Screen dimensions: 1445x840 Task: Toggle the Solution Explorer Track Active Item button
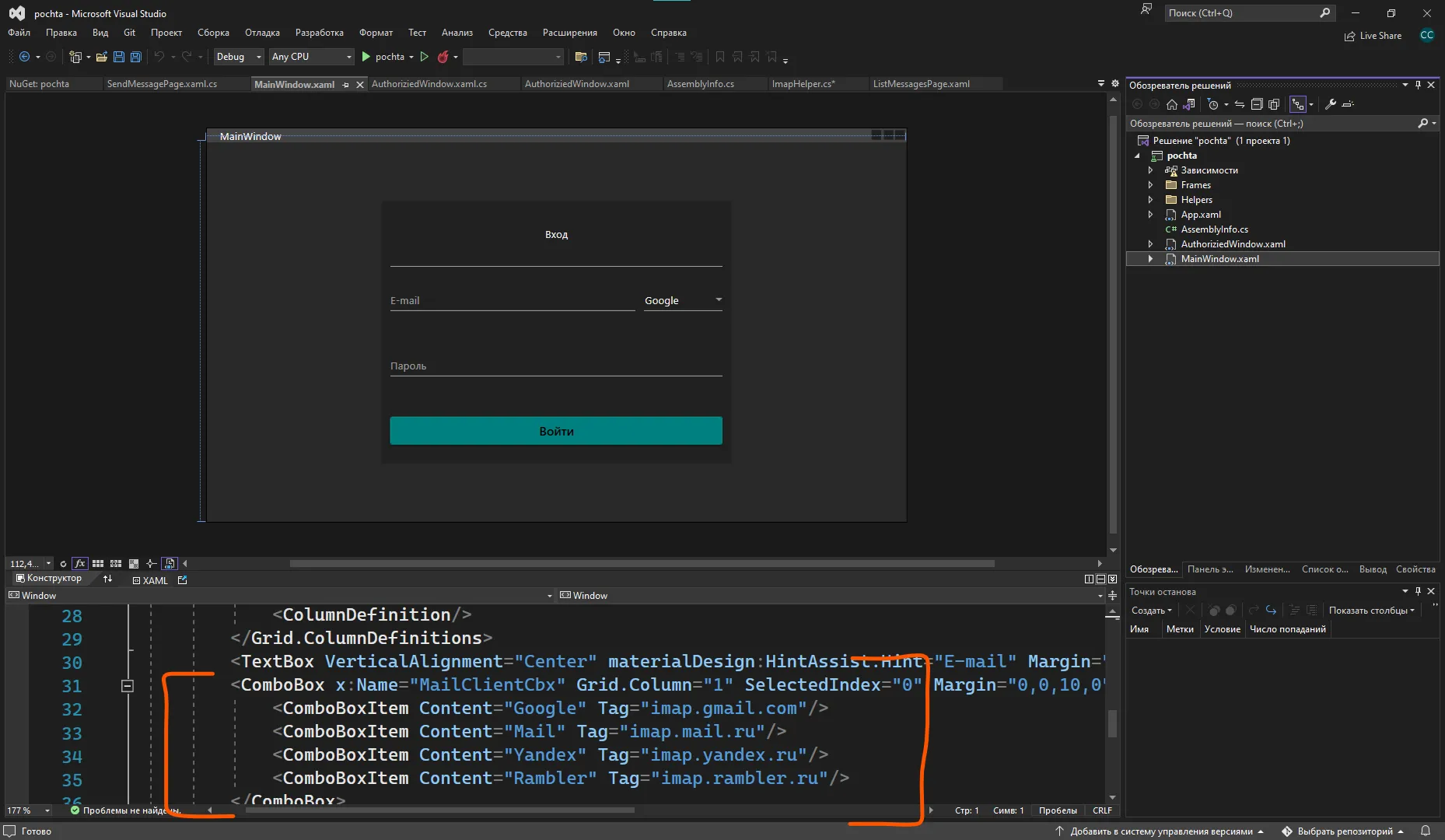tap(1297, 104)
